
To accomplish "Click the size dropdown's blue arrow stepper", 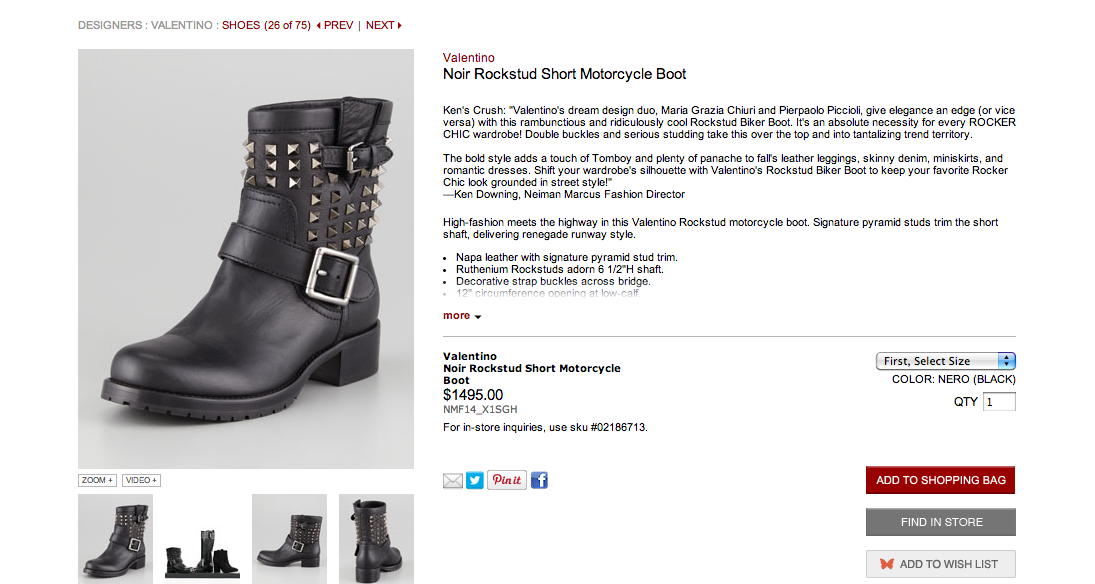I will point(1006,361).
